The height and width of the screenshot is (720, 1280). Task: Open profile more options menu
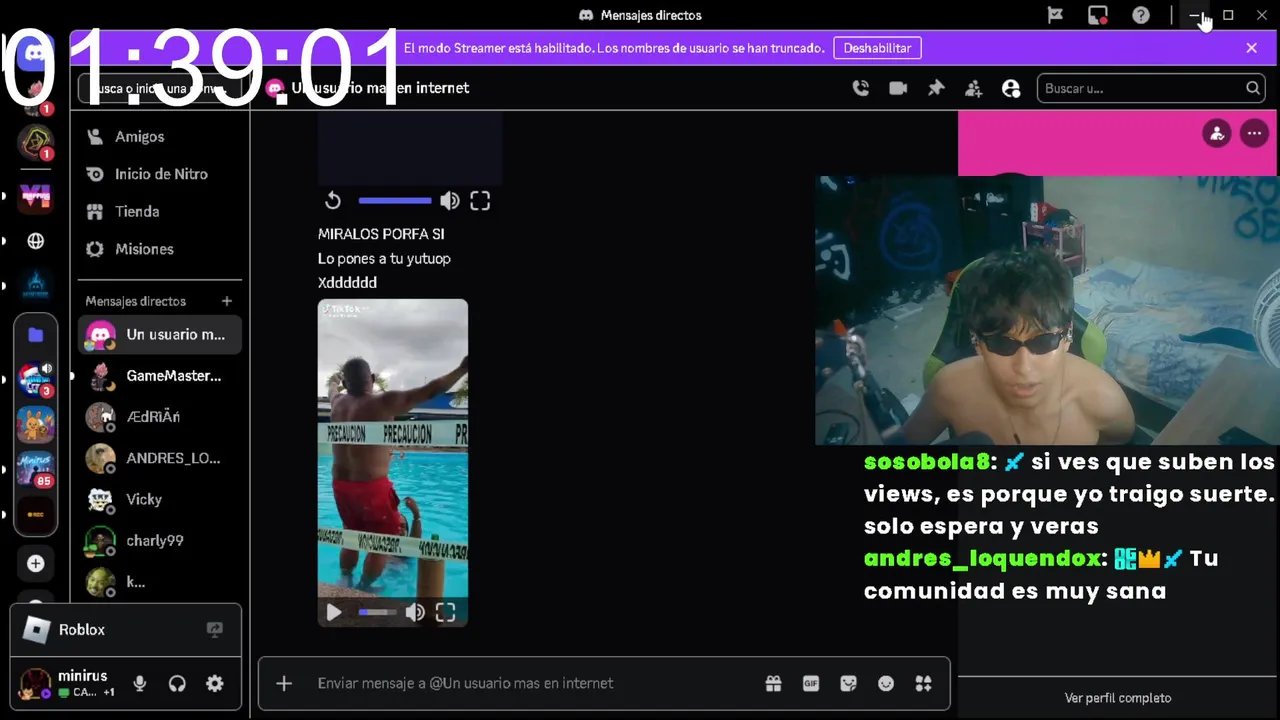coord(1254,133)
